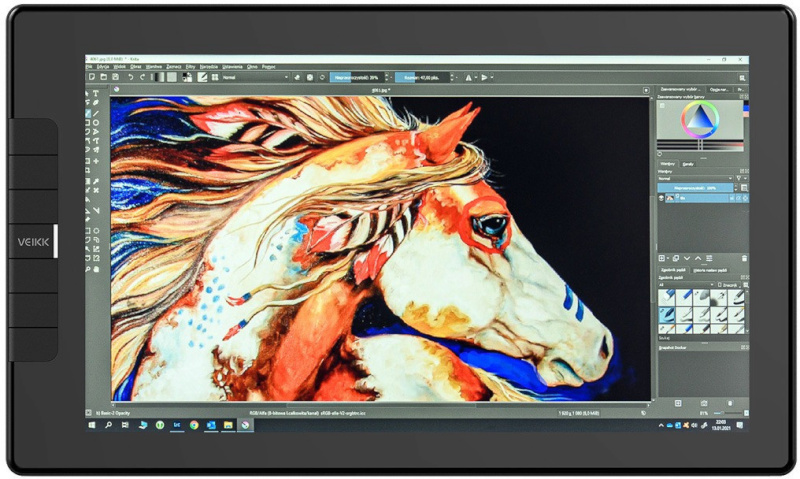Open the Obraz menu
Image resolution: width=800 pixels, height=479 pixels.
pos(136,67)
